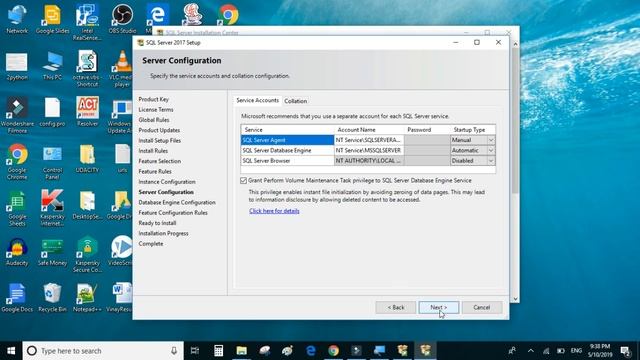Select the This PC desktop icon
The height and width of the screenshot is (360, 640).
pyautogui.click(x=52, y=65)
